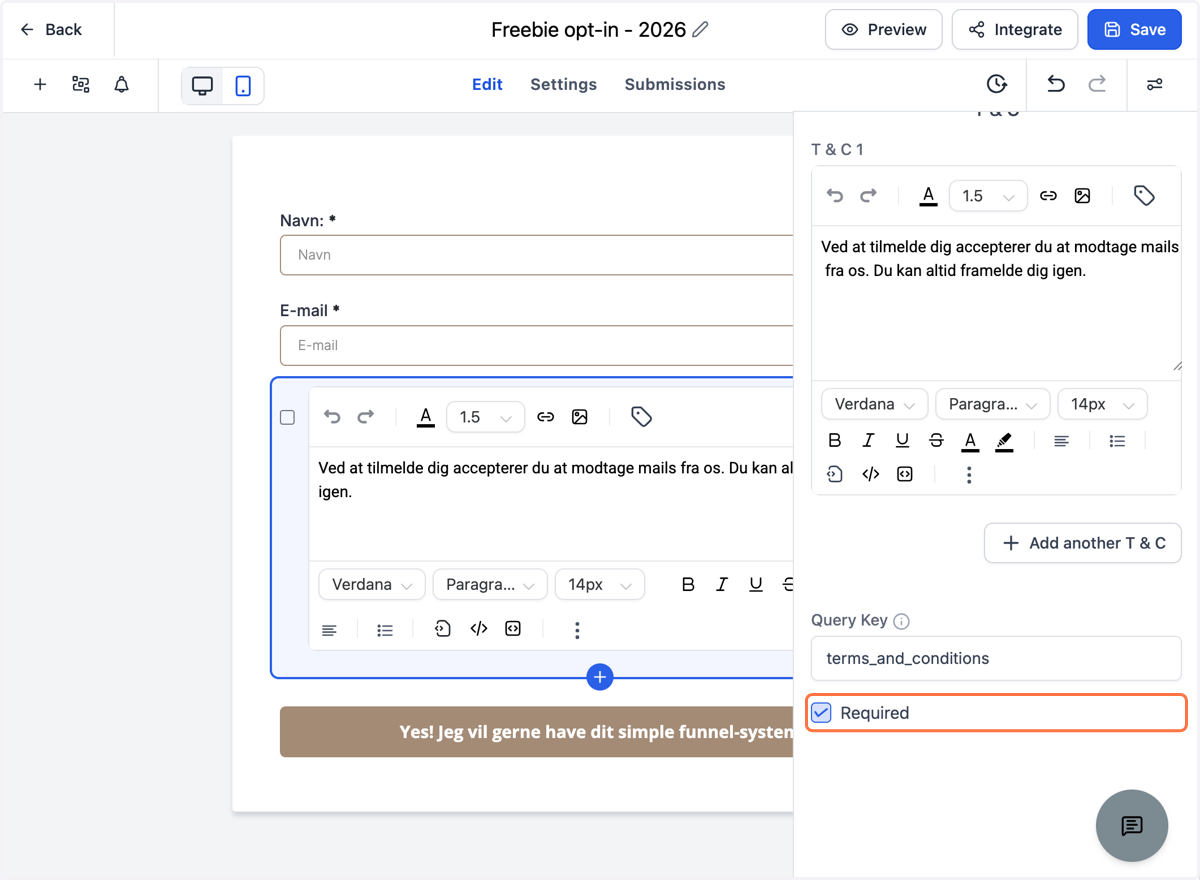The height and width of the screenshot is (880, 1200).
Task: Go Back to the previous page
Action: tap(51, 30)
